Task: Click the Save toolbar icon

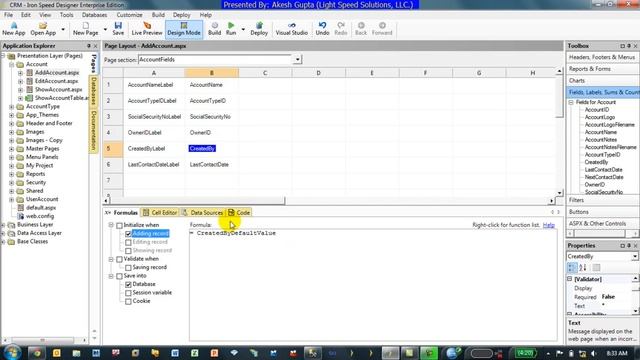Action: click(118, 29)
